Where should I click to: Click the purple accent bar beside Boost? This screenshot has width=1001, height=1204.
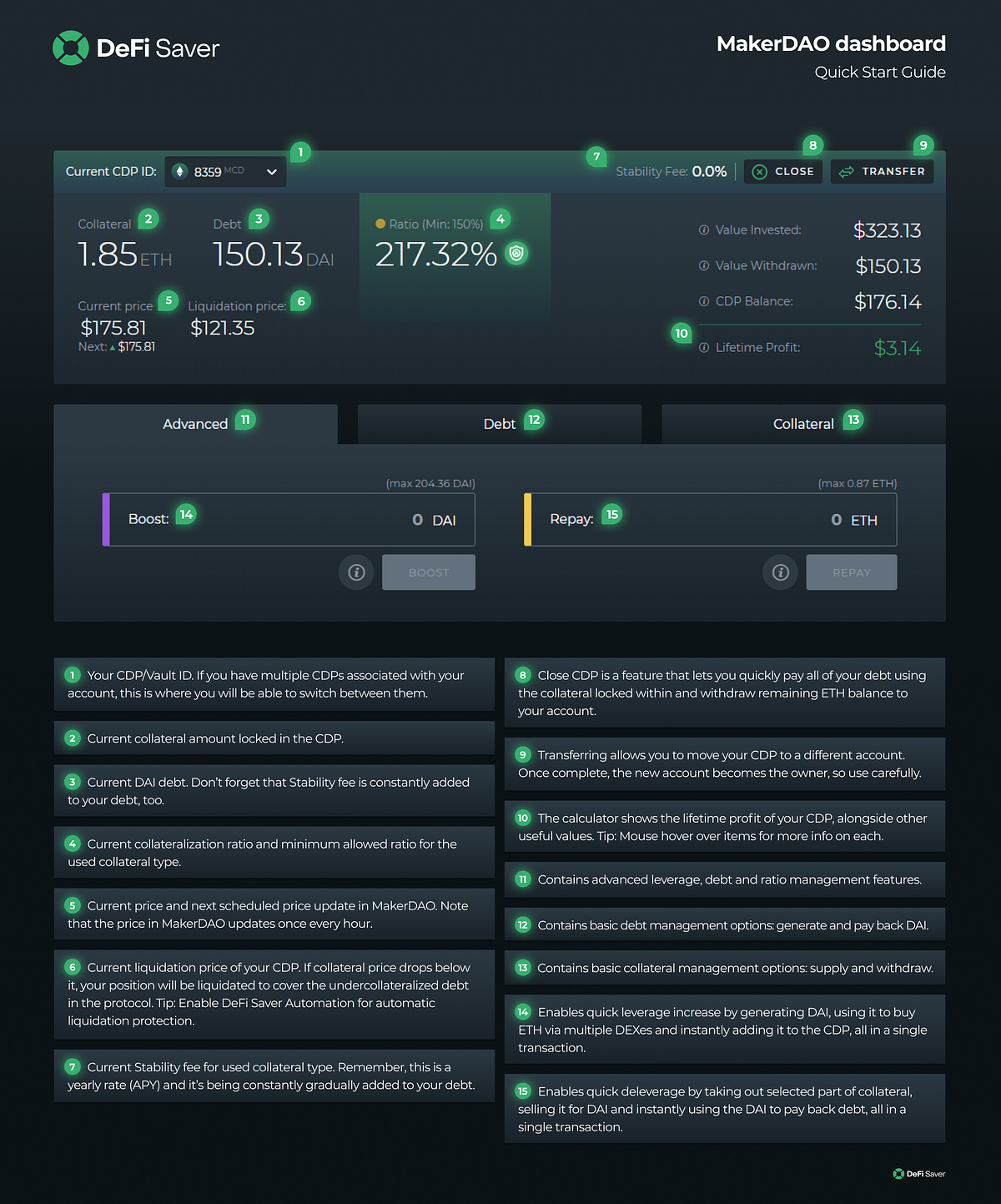(x=106, y=519)
